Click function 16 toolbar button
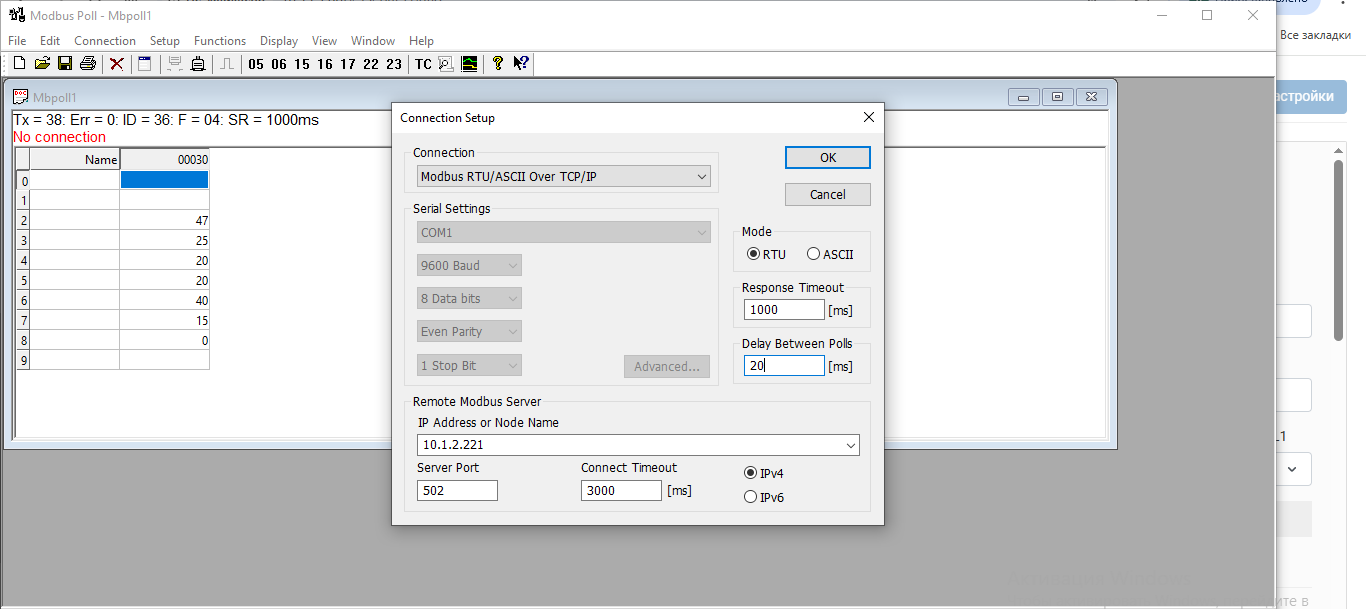1366x609 pixels. [325, 64]
